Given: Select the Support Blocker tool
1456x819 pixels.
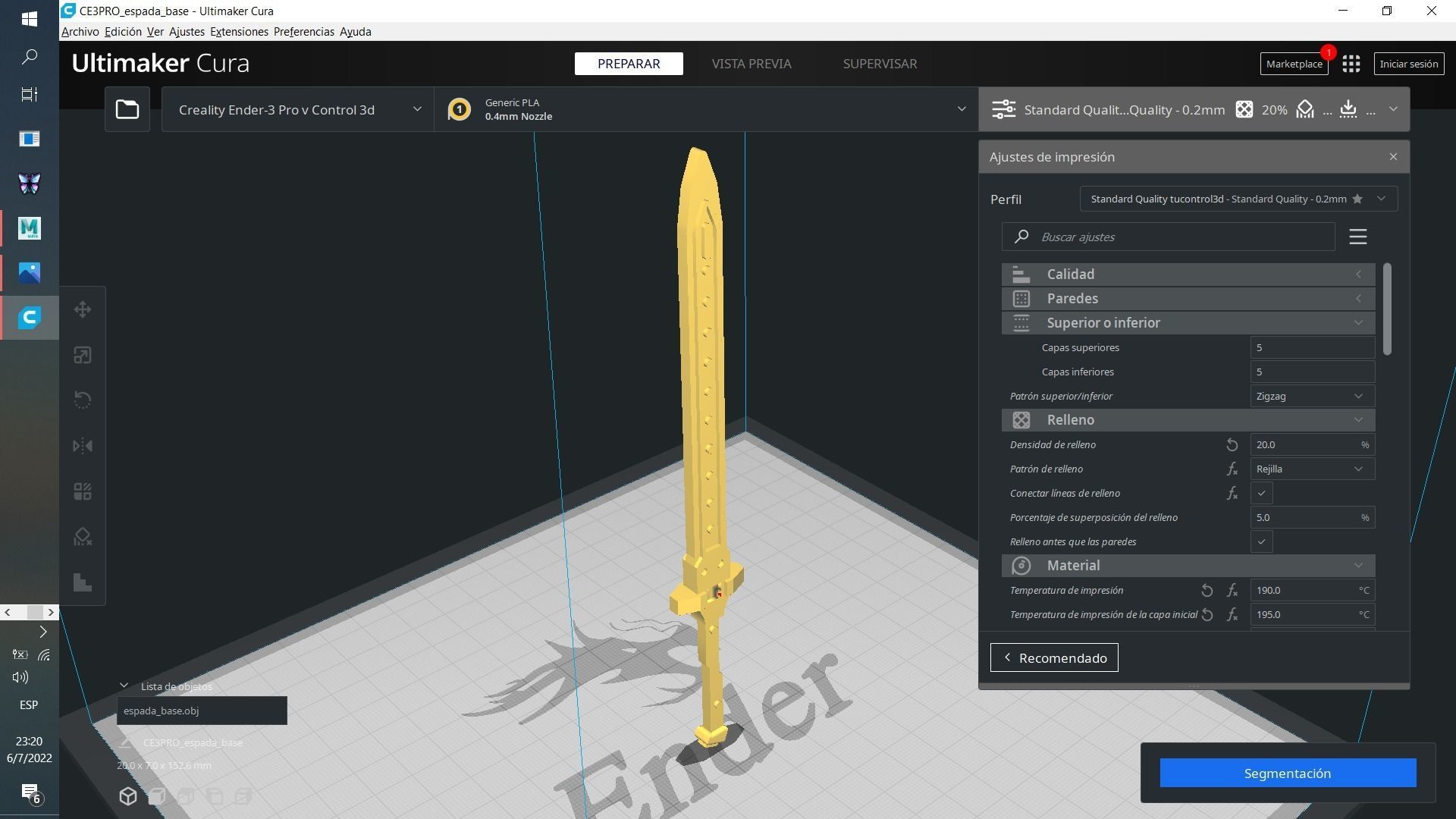Looking at the screenshot, I should coord(83,537).
